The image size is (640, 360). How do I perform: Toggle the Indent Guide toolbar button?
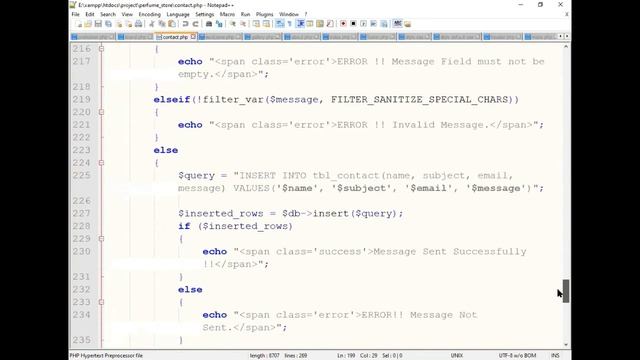tap(301, 24)
